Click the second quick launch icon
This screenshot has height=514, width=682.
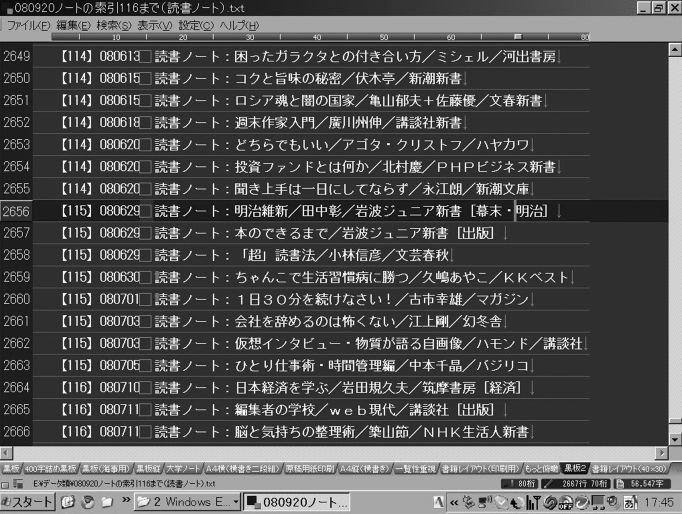click(x=88, y=502)
